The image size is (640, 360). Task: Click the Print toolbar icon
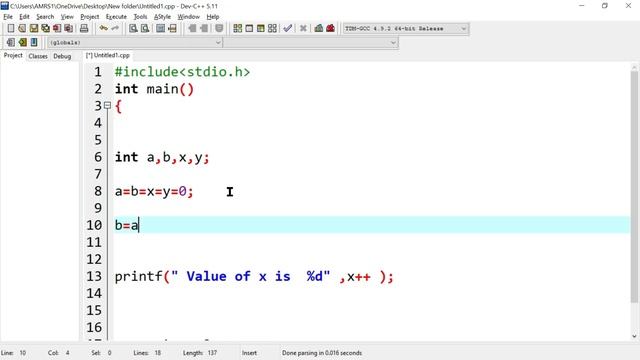coord(84,28)
